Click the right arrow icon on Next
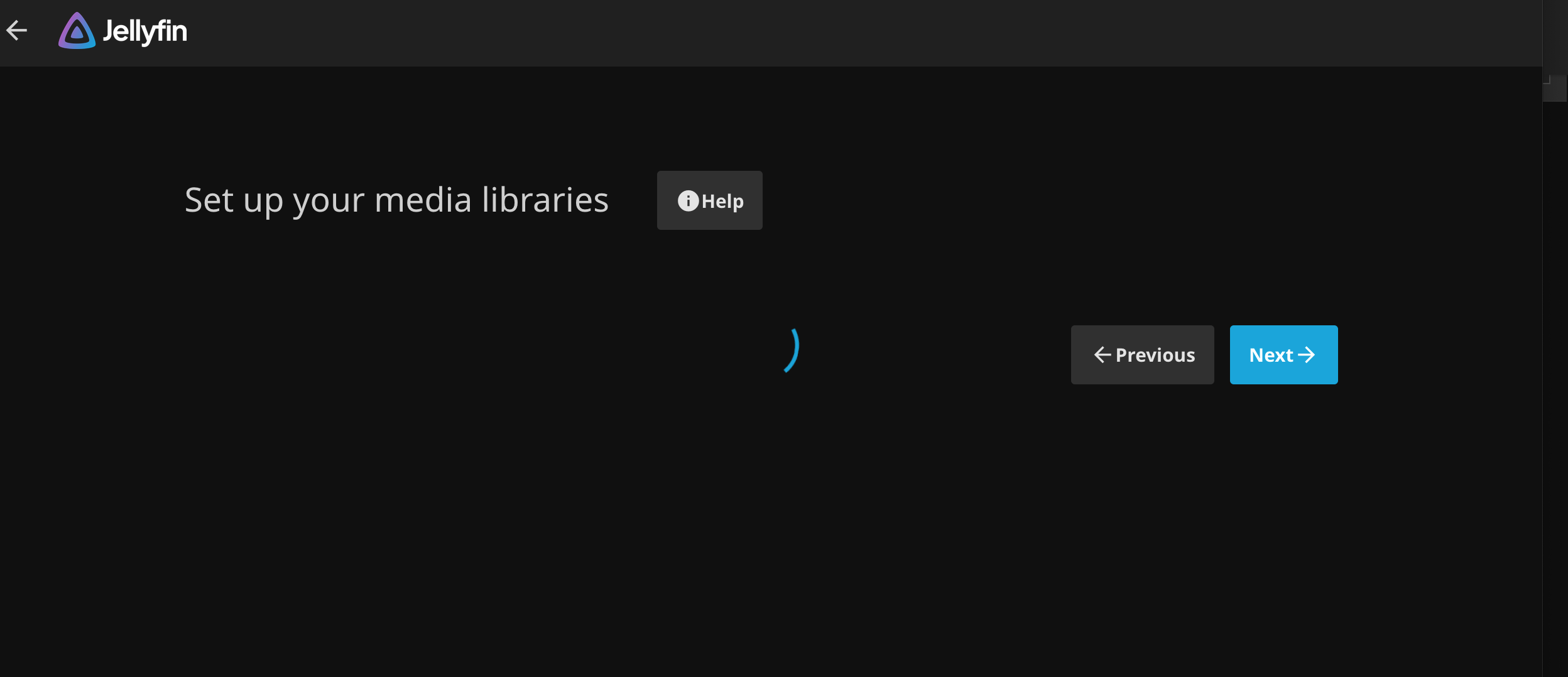1568x677 pixels. pyautogui.click(x=1307, y=355)
